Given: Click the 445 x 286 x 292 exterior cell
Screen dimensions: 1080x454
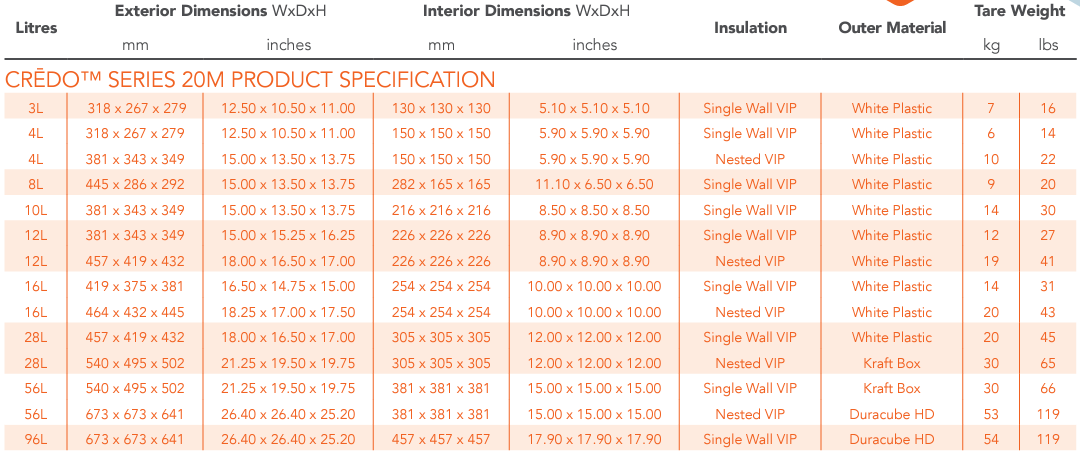Looking at the screenshot, I should coord(135,184).
